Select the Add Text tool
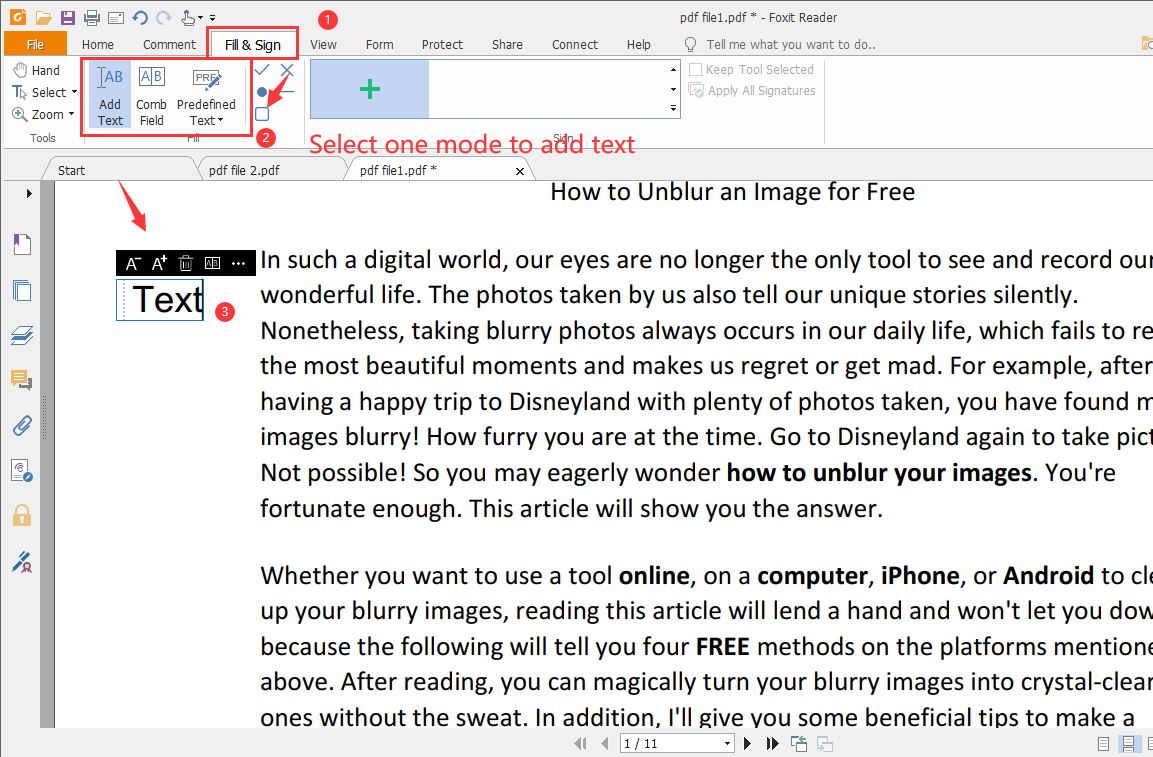This screenshot has height=757, width=1153. 109,95
